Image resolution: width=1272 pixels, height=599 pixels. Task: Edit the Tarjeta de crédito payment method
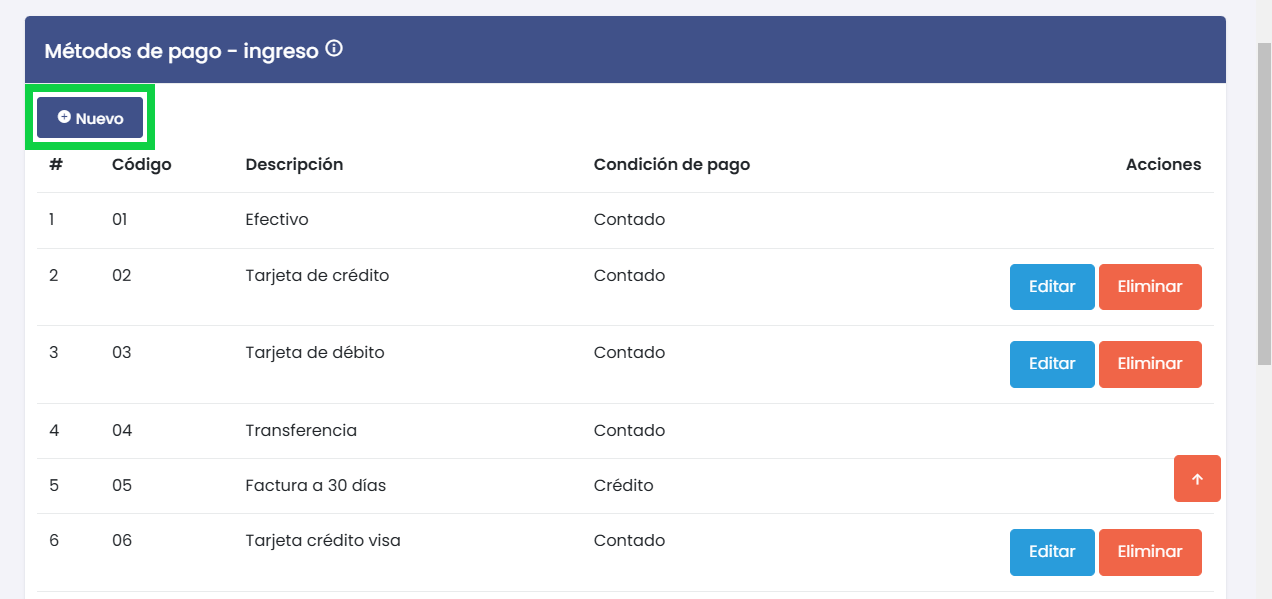[1052, 287]
